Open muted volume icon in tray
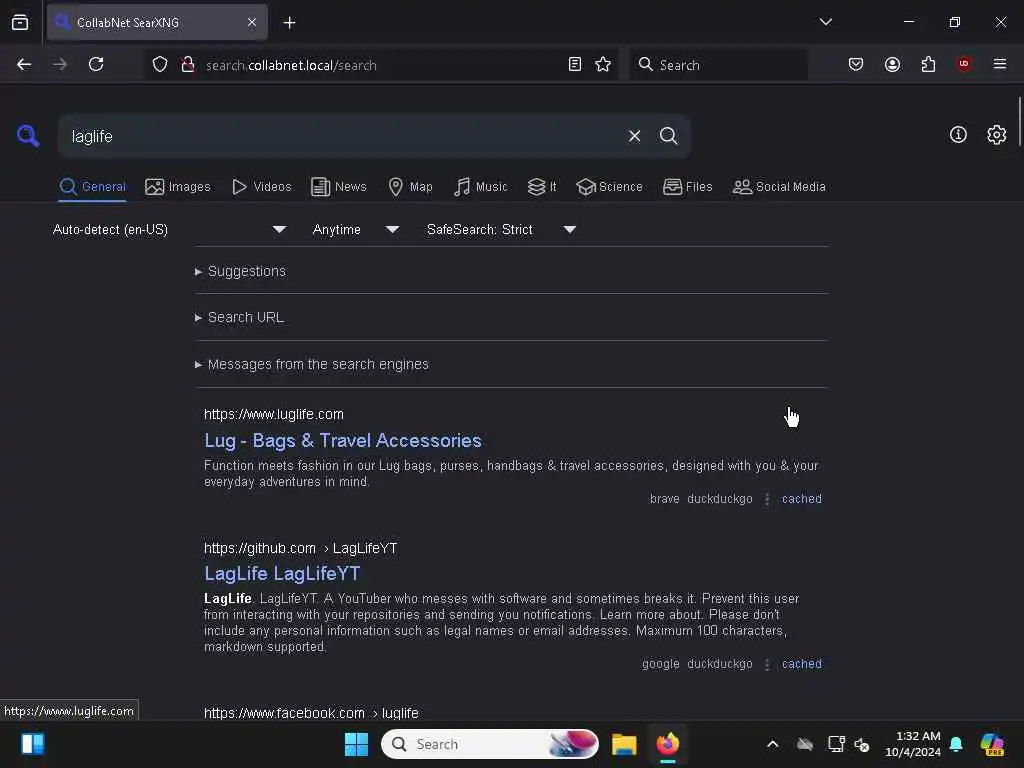1024x768 pixels. tap(862, 744)
